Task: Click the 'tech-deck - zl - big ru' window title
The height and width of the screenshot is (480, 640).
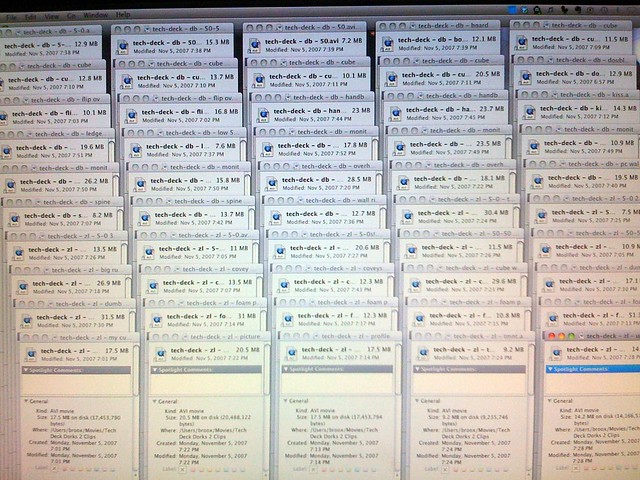Action: [85, 270]
